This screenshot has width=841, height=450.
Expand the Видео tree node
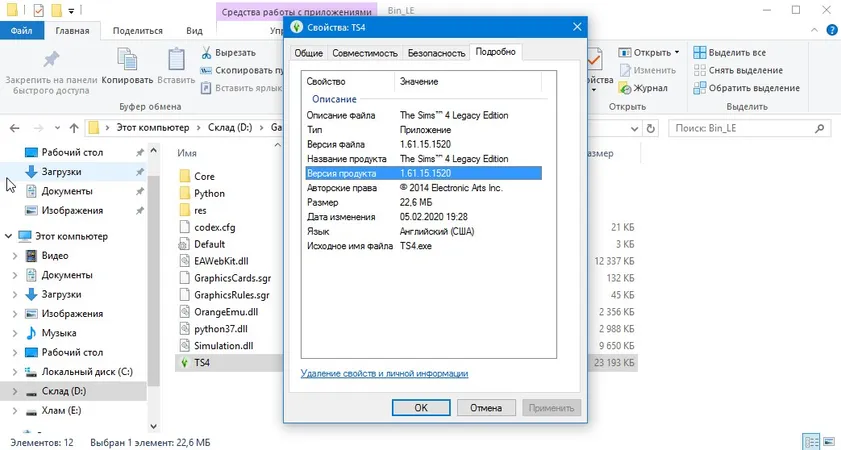click(15, 256)
